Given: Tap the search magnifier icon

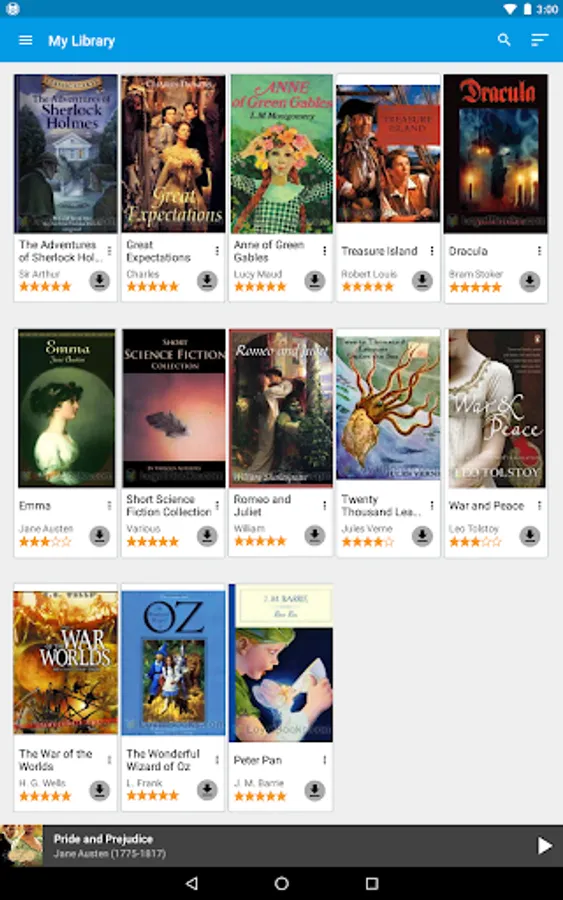Looking at the screenshot, I should tap(504, 40).
